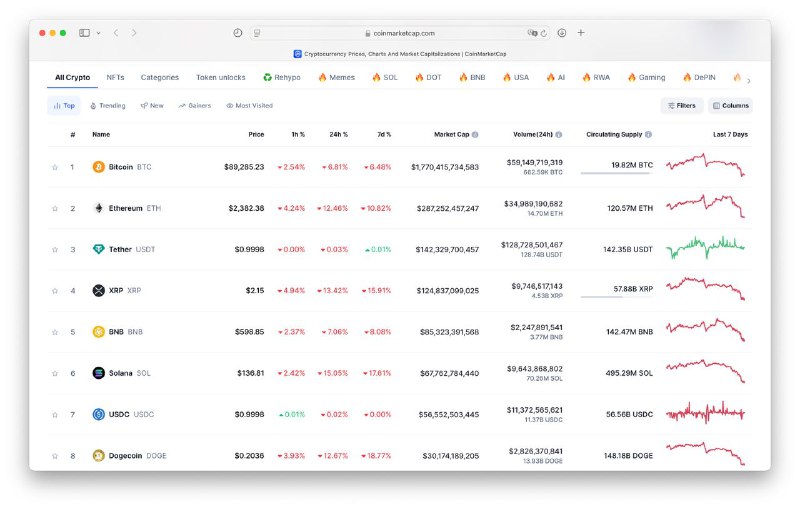The height and width of the screenshot is (509, 800).
Task: Click the Market Cap info icon
Action: pos(475,134)
